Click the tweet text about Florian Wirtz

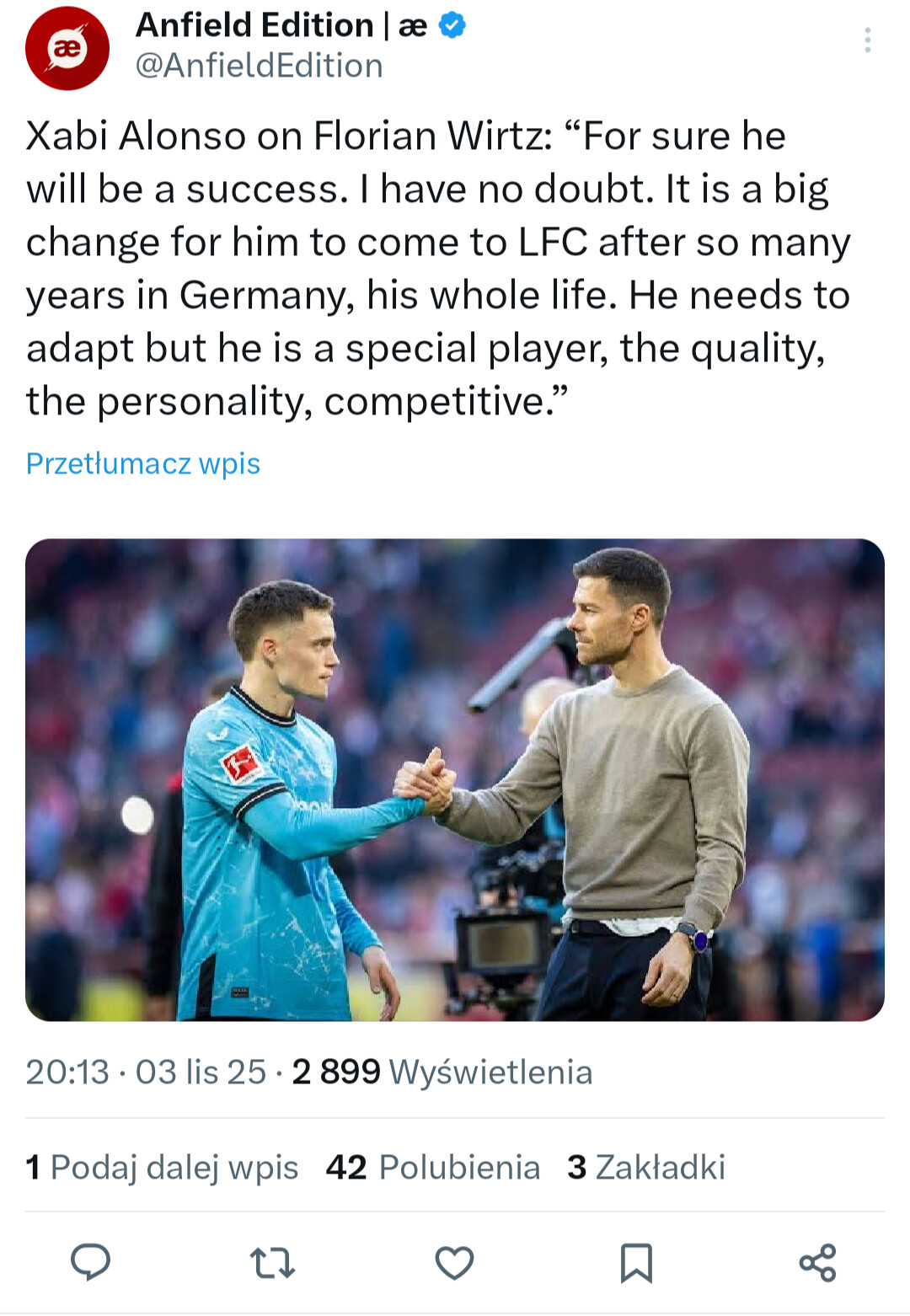click(x=438, y=268)
